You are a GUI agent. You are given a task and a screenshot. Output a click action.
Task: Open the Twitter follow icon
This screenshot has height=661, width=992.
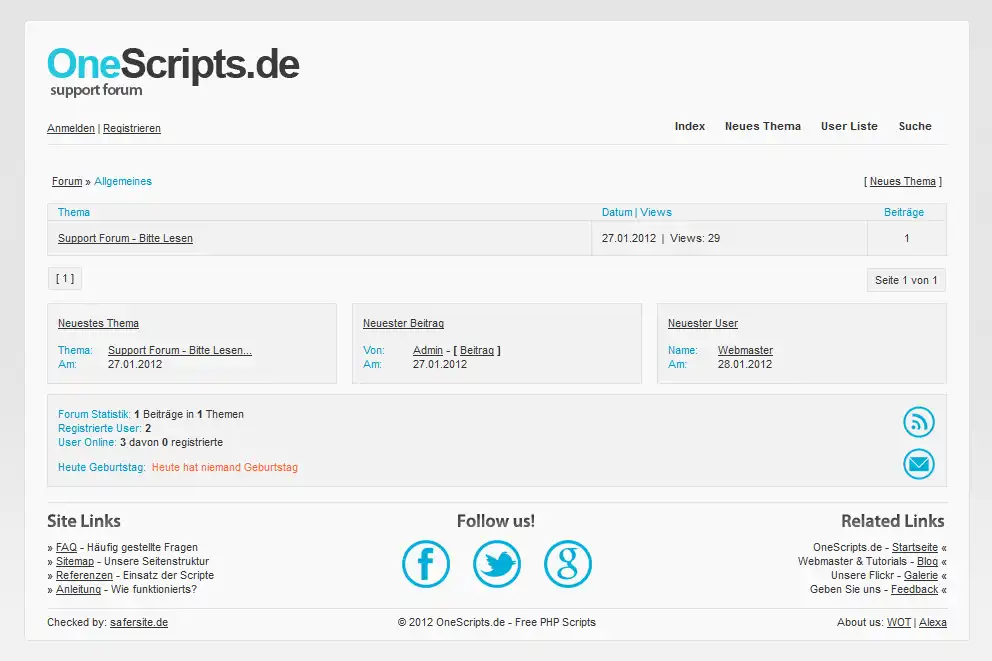tap(497, 564)
